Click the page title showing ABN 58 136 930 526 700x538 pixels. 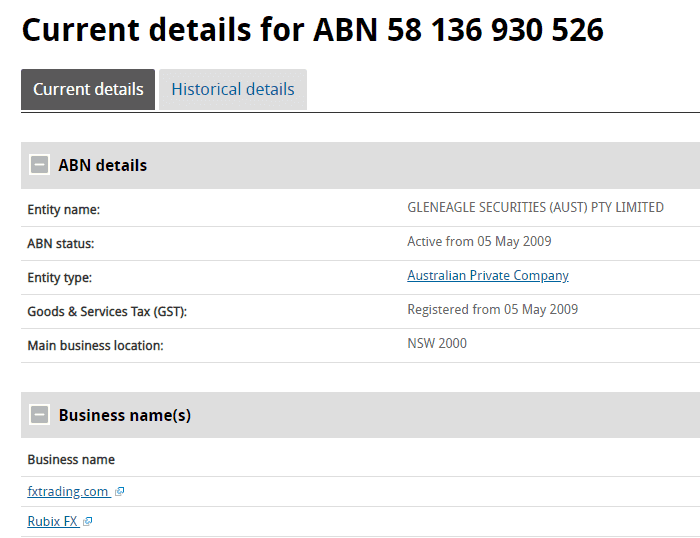(312, 29)
